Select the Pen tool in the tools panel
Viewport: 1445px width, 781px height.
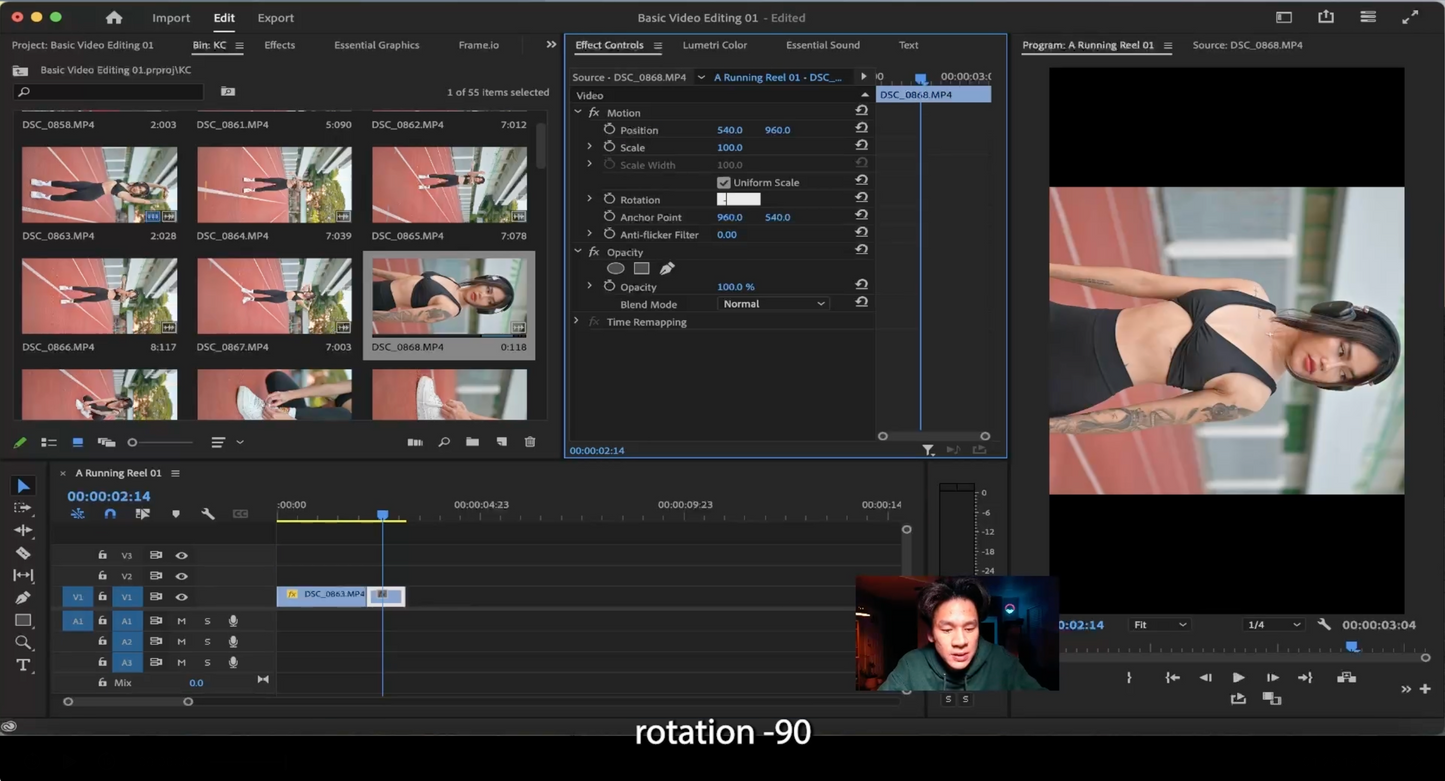point(23,598)
